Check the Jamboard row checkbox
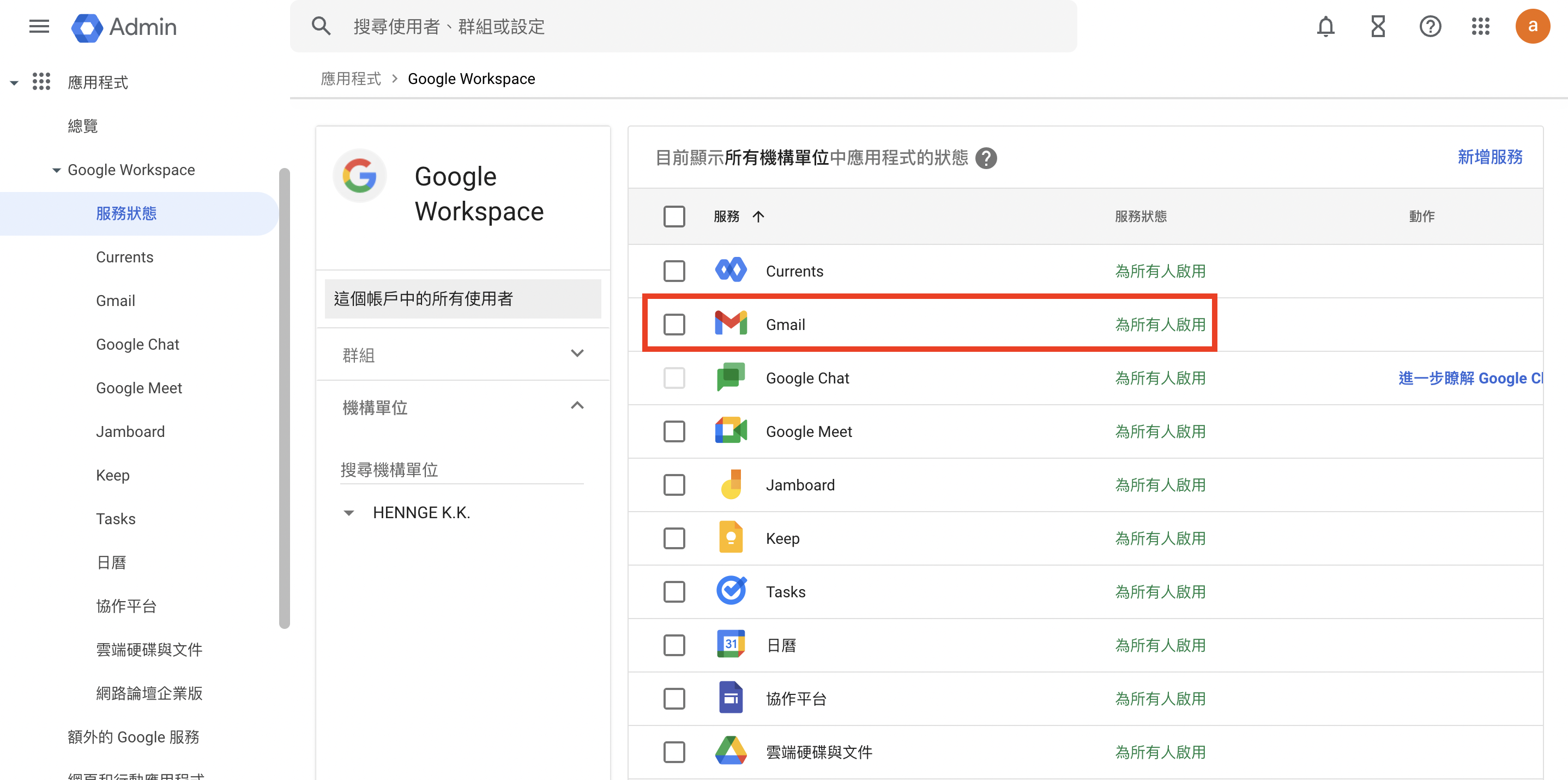 [x=674, y=485]
